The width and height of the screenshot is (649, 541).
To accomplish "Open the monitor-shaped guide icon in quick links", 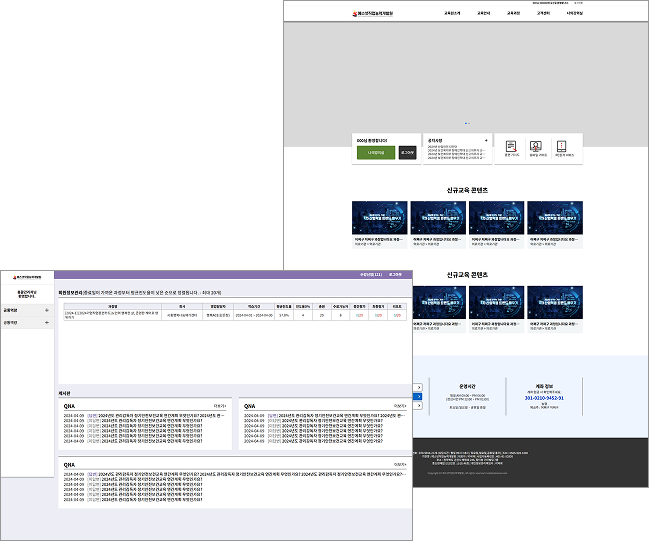I will (x=536, y=147).
